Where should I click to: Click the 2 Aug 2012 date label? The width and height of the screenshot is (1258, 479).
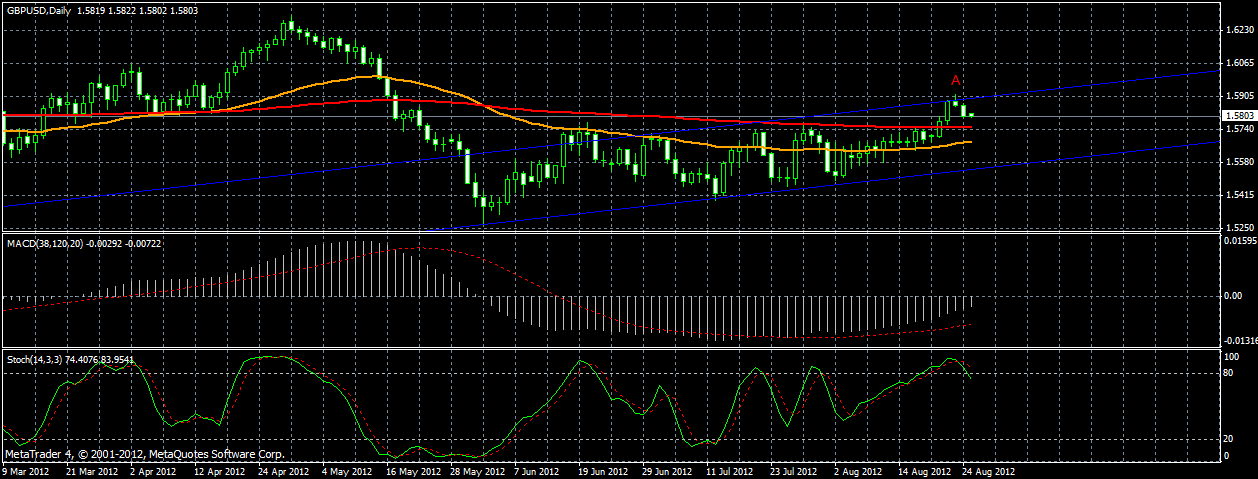pyautogui.click(x=858, y=471)
